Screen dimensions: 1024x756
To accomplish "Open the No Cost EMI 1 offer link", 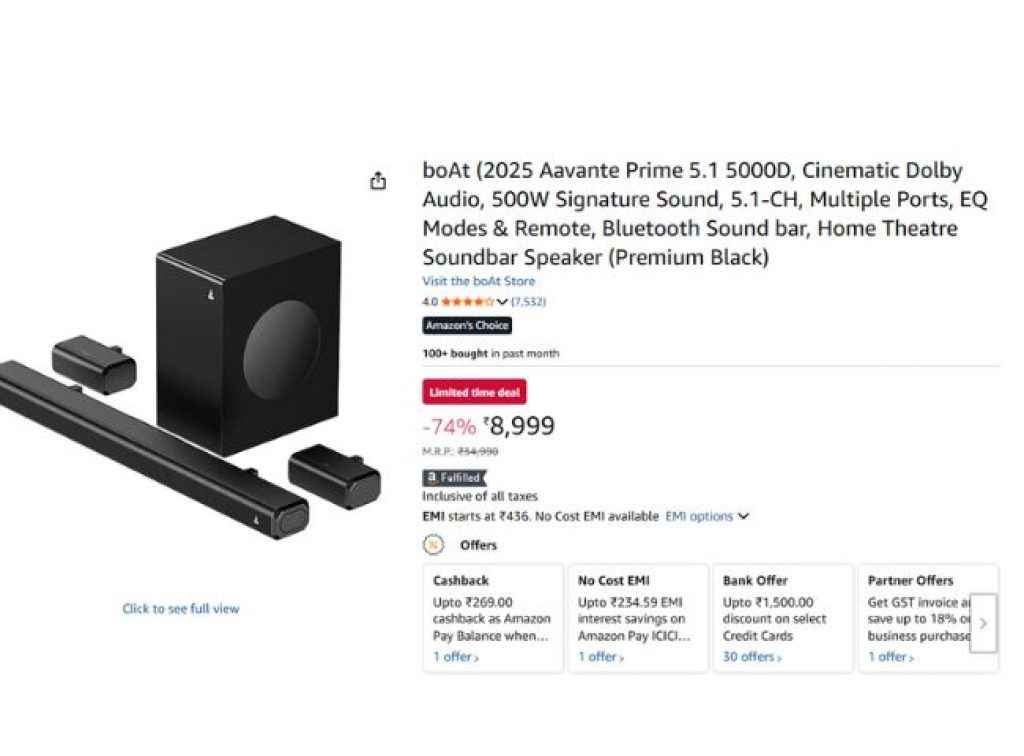I will (x=600, y=657).
